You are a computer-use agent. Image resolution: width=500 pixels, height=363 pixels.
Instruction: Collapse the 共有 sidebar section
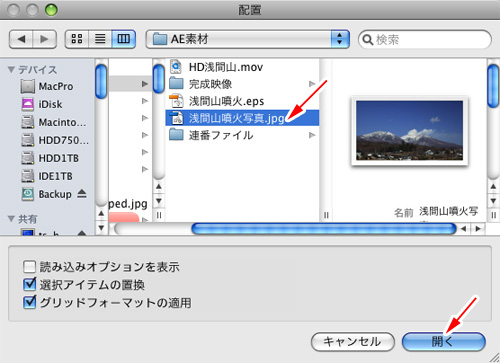coord(11,219)
